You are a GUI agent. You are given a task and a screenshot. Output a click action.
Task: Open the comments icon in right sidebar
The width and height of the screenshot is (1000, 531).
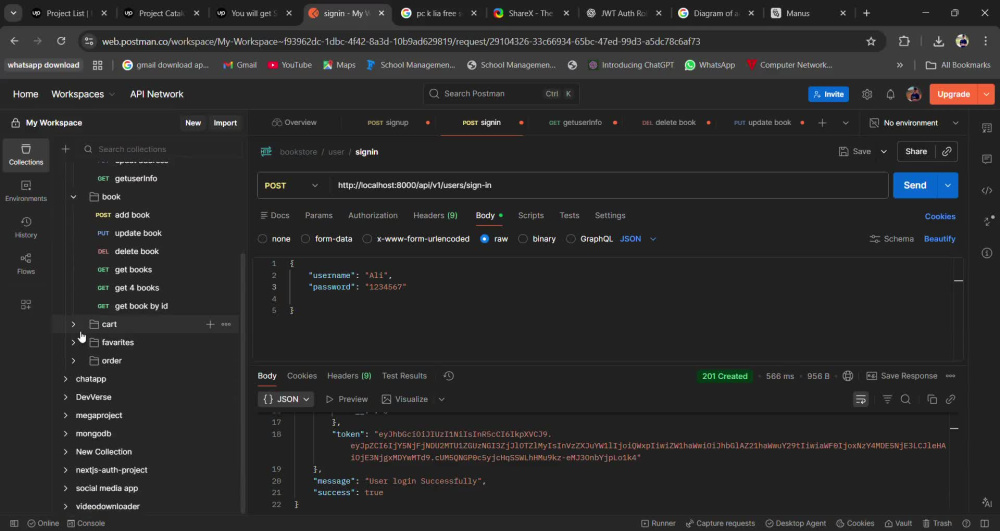tap(987, 159)
